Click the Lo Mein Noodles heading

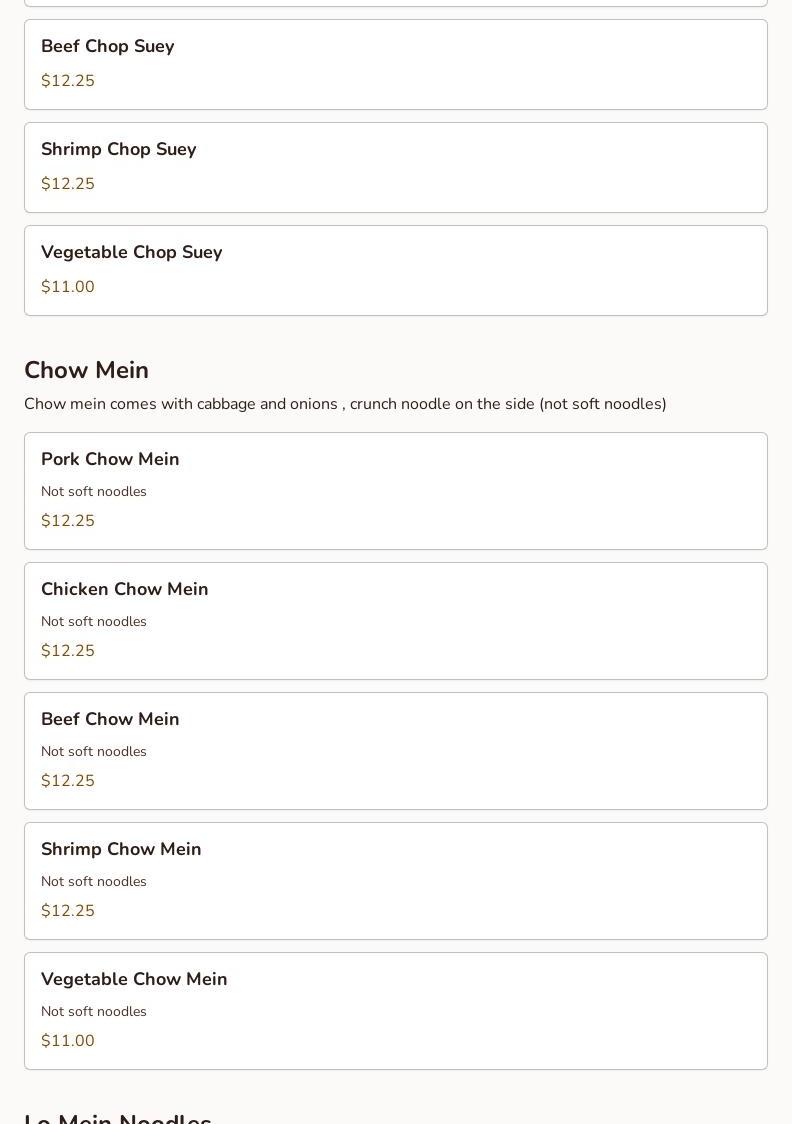(x=118, y=1118)
